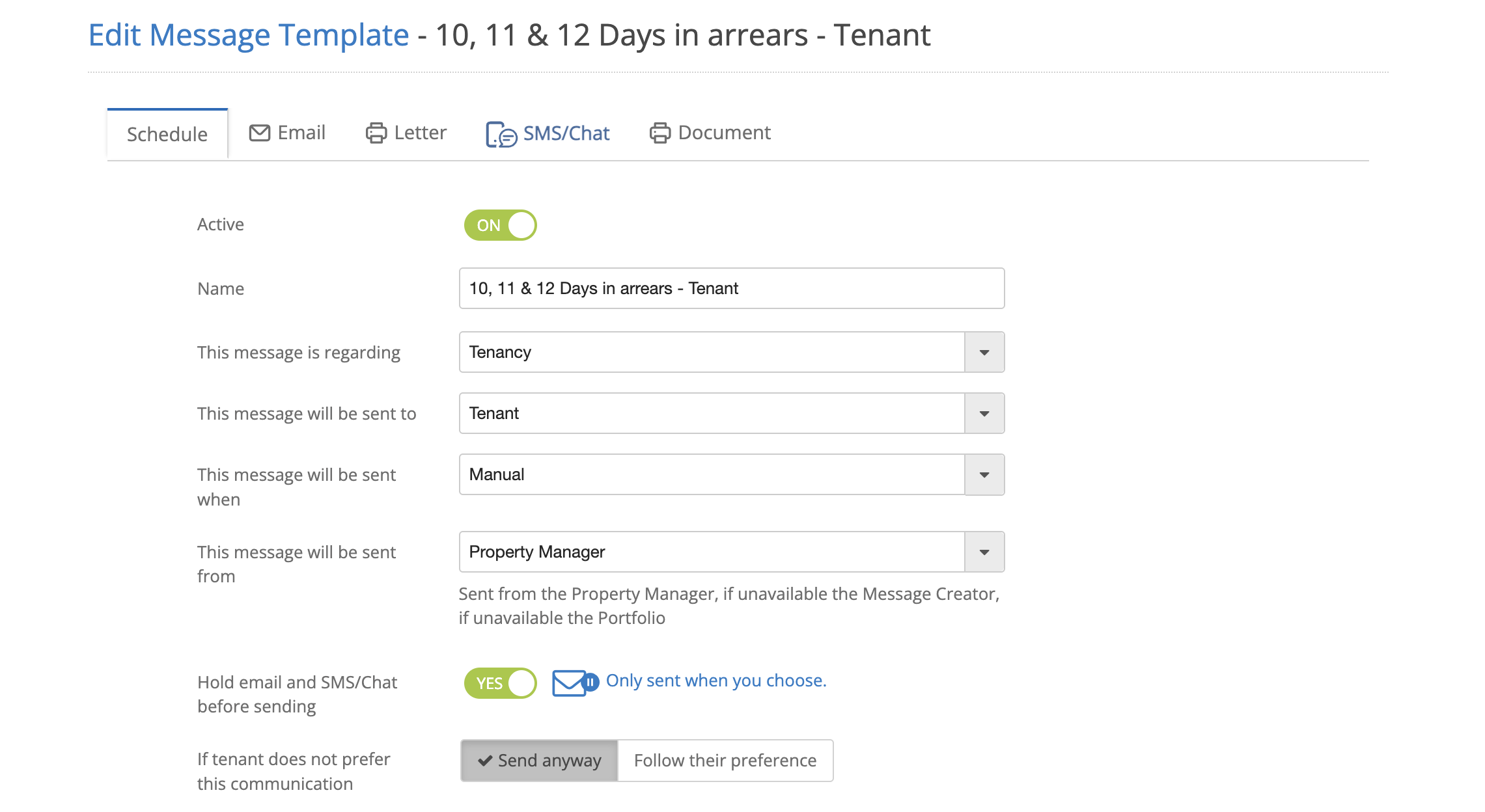
Task: Click the Document tab printer icon
Action: point(659,133)
